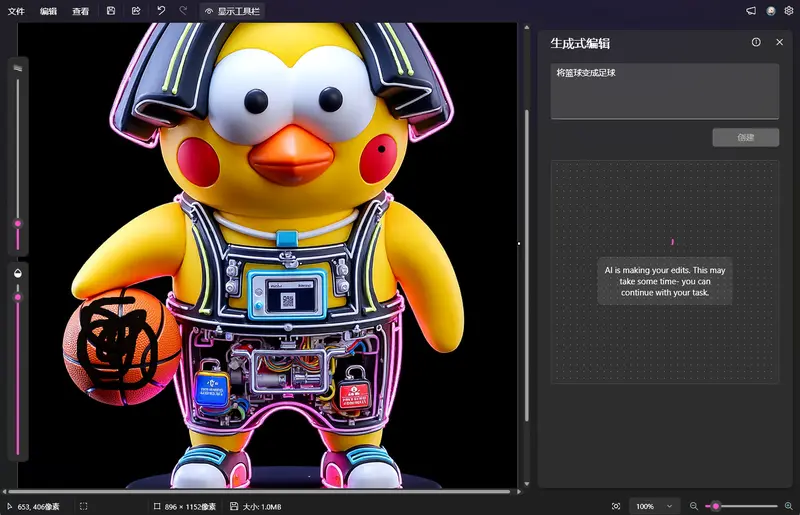Click the 创建 button
The image size is (800, 515).
745,137
